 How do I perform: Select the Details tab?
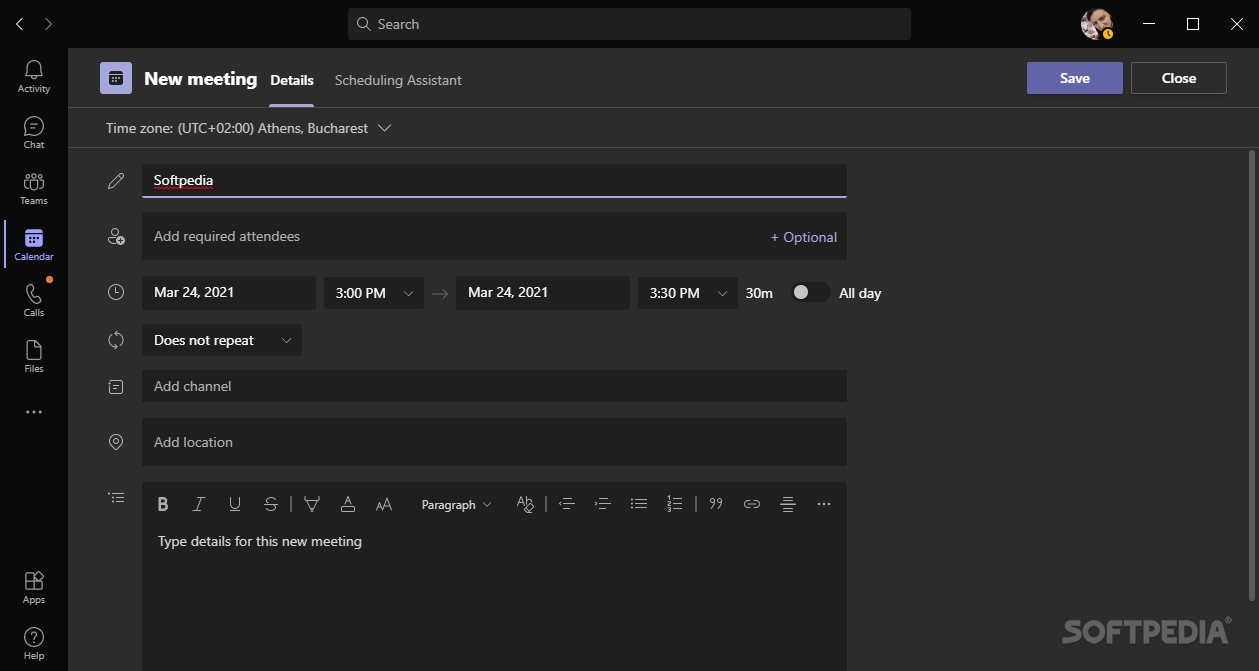(292, 80)
